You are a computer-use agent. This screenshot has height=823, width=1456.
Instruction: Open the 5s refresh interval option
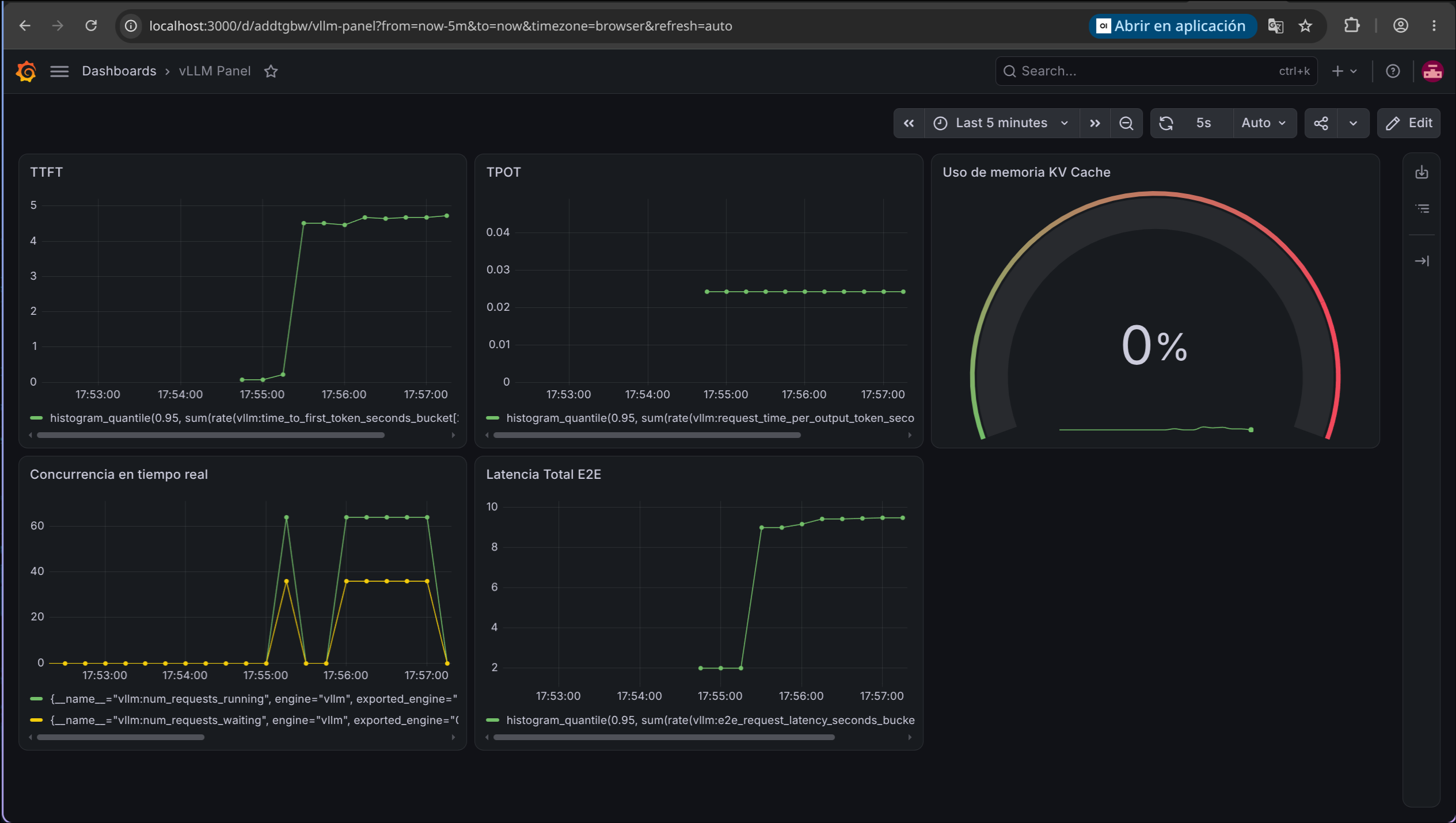coord(1203,123)
